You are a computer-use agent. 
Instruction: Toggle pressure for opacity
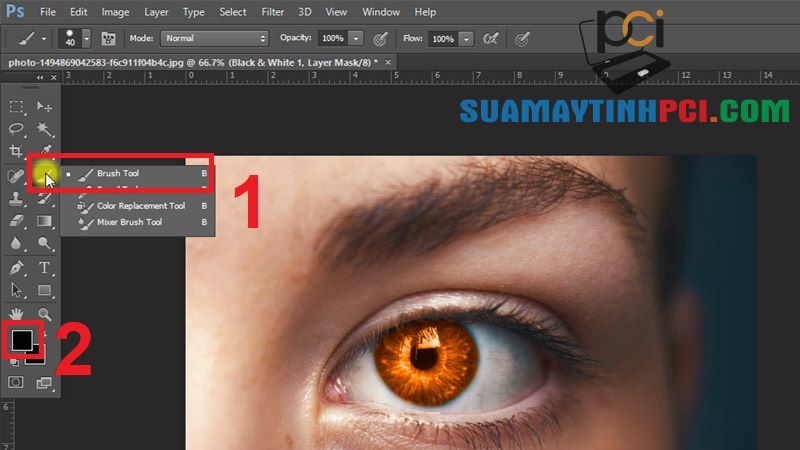[x=380, y=39]
